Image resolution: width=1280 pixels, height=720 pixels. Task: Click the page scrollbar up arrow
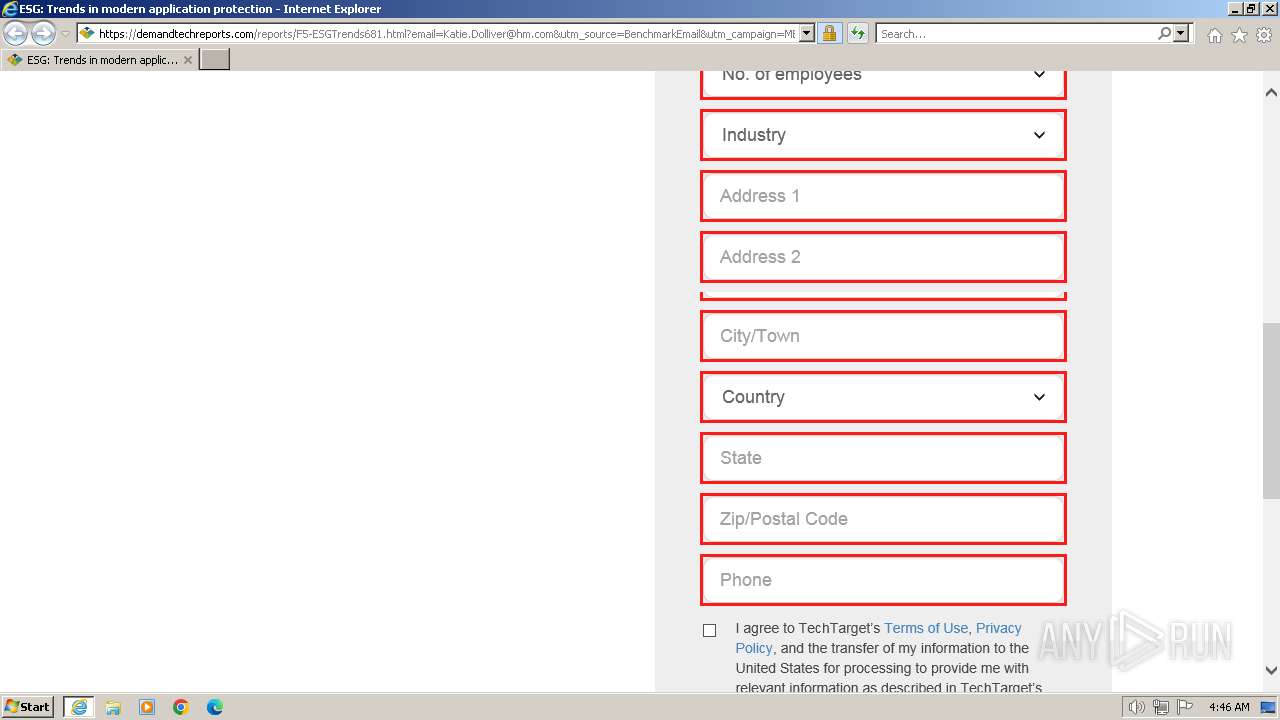point(1271,93)
